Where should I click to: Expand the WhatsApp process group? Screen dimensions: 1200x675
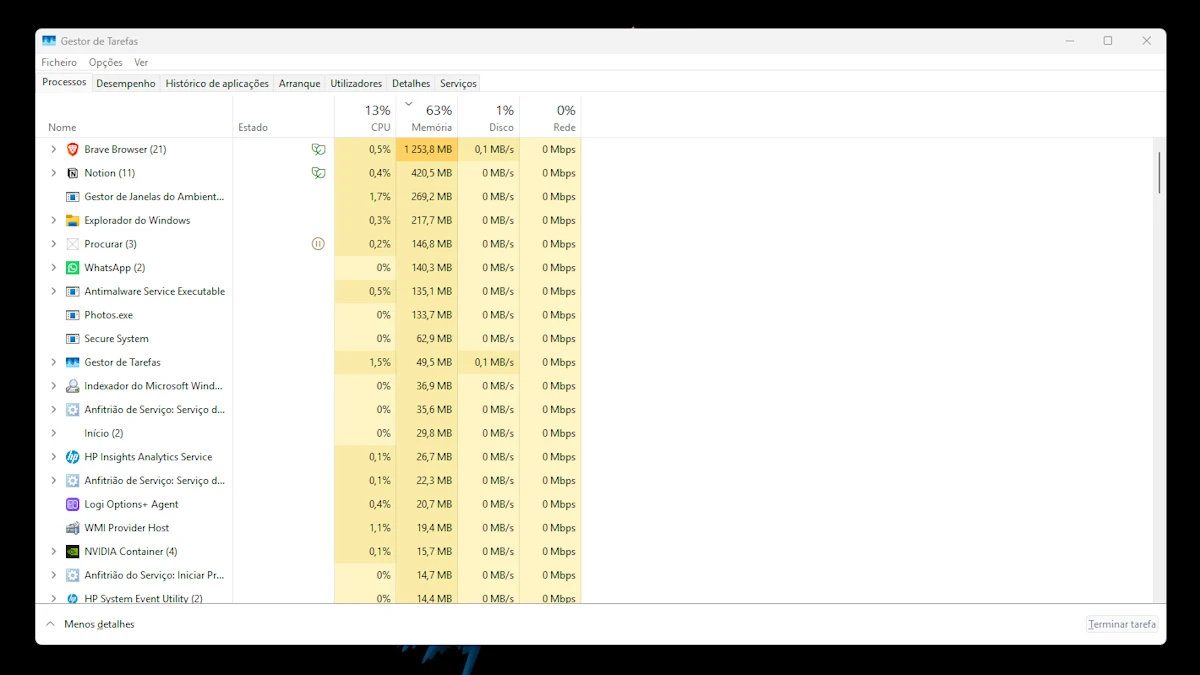coord(54,268)
